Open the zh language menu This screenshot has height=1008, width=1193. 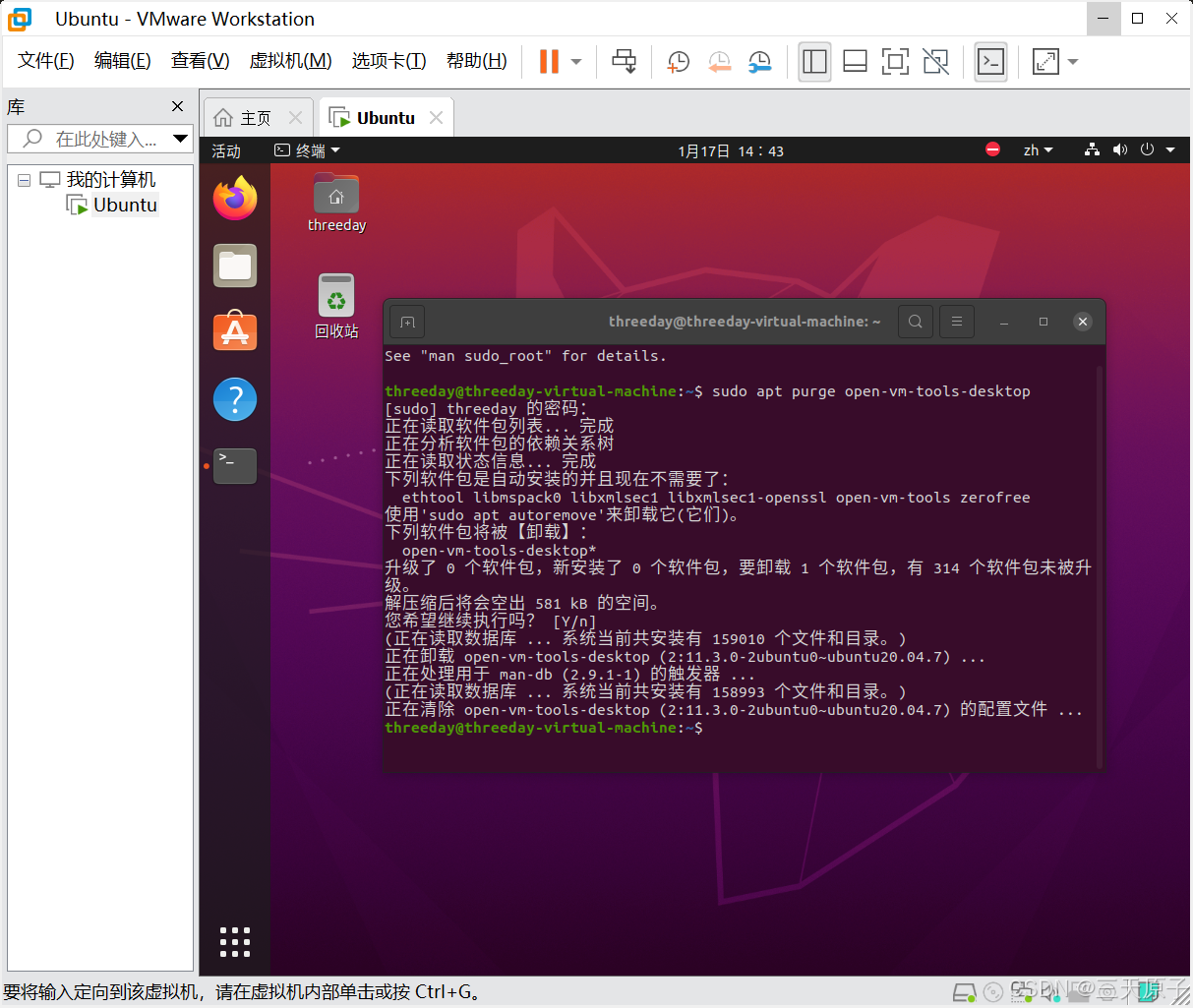(x=1038, y=149)
